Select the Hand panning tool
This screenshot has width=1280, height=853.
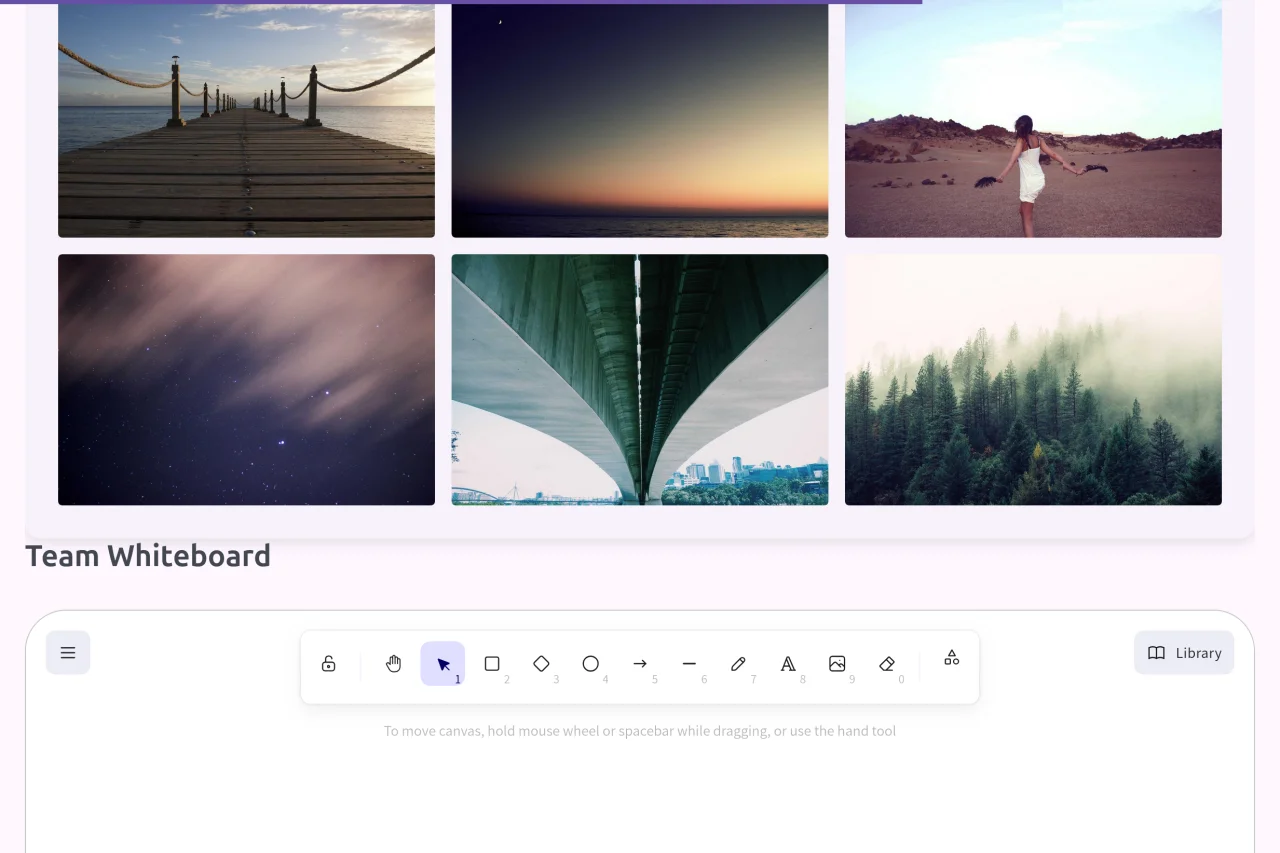click(394, 664)
